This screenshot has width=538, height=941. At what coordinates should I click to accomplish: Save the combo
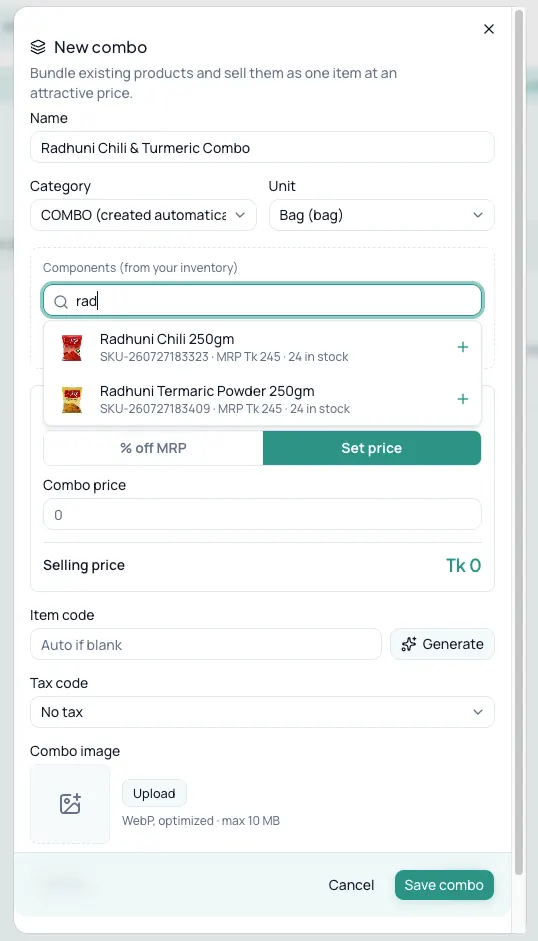point(444,885)
